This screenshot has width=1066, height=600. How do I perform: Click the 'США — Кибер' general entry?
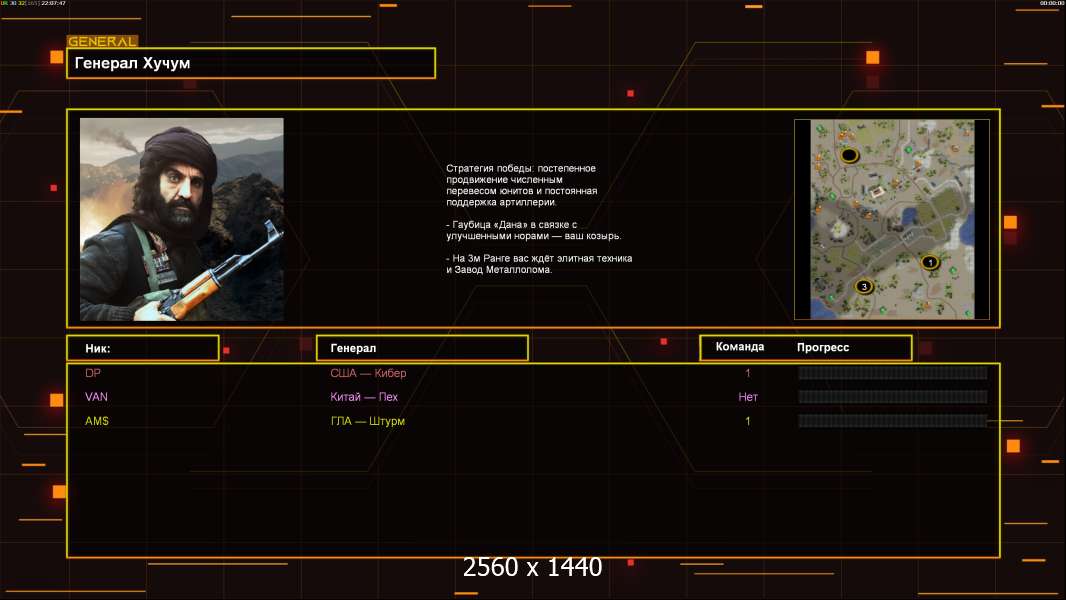(368, 373)
